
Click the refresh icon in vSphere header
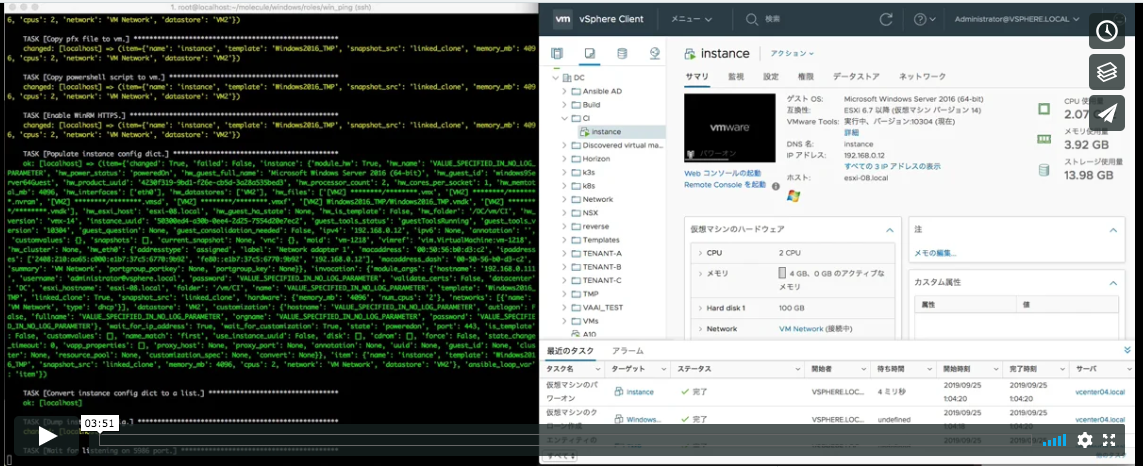886,19
